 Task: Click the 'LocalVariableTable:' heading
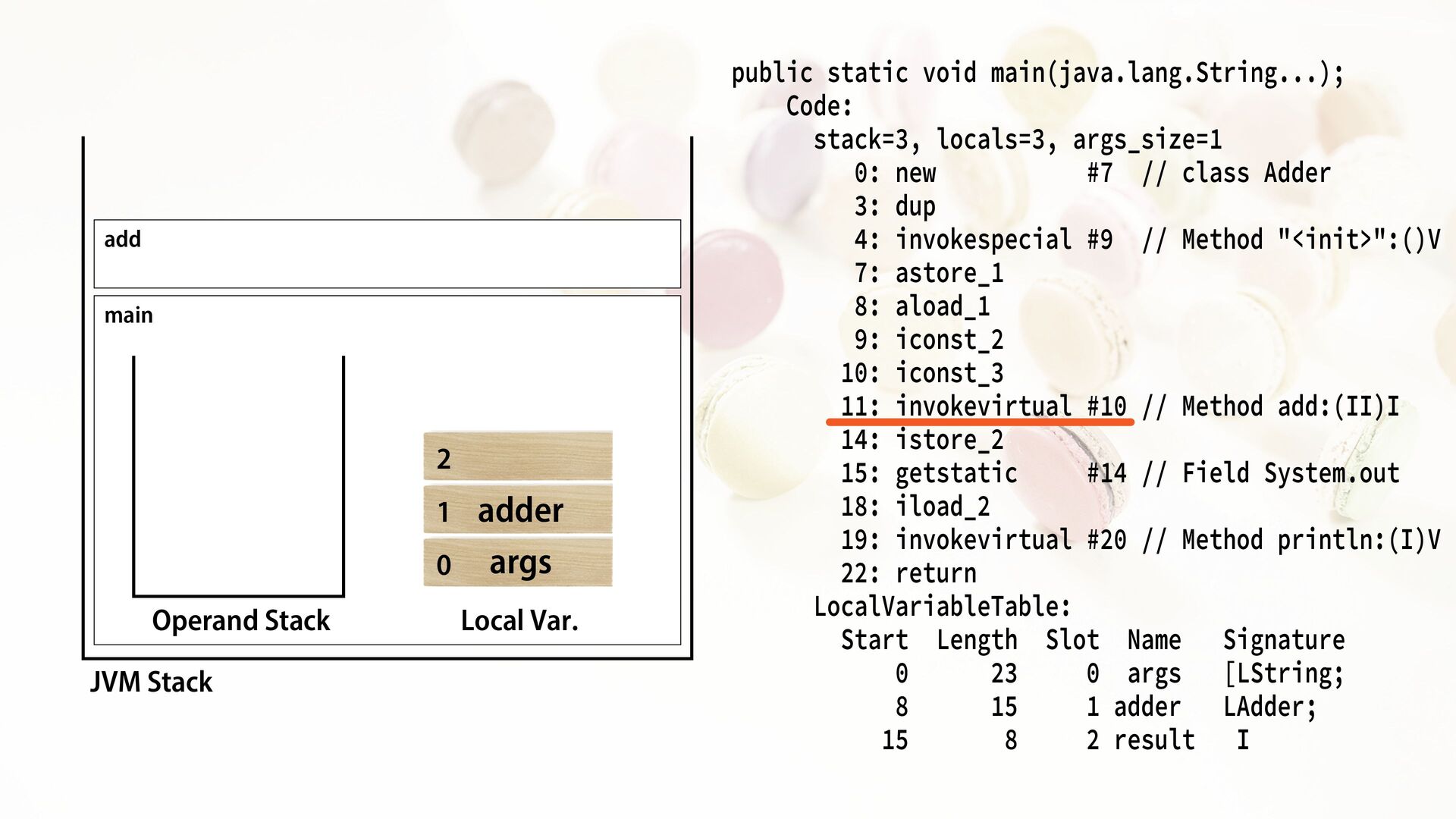(942, 607)
